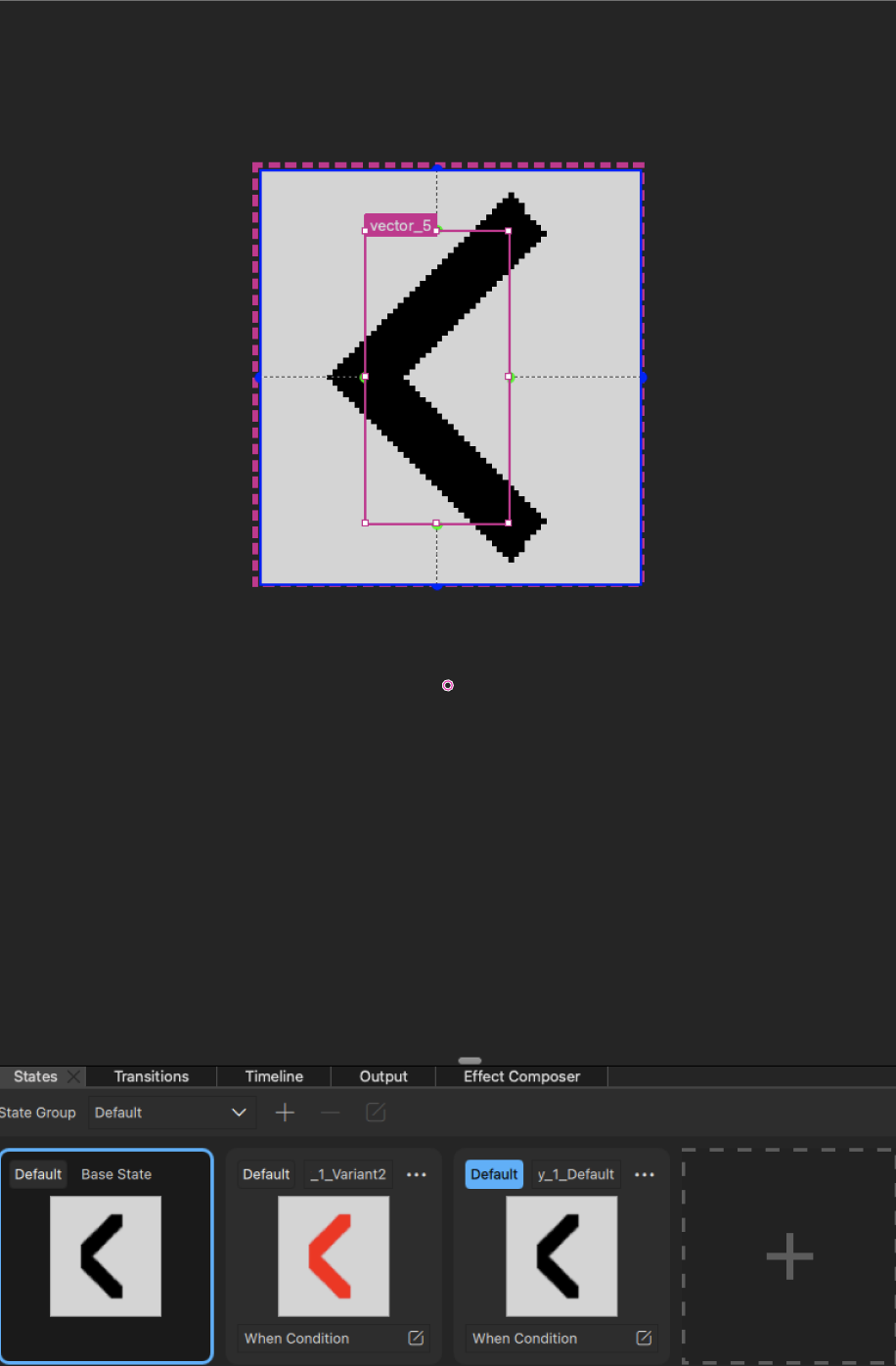Set _1_Variant2 as the default state
896x1366 pixels.
coord(266,1174)
